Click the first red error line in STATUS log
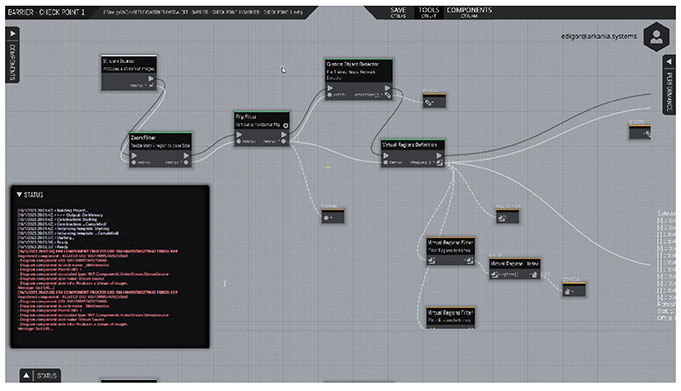 (97, 251)
